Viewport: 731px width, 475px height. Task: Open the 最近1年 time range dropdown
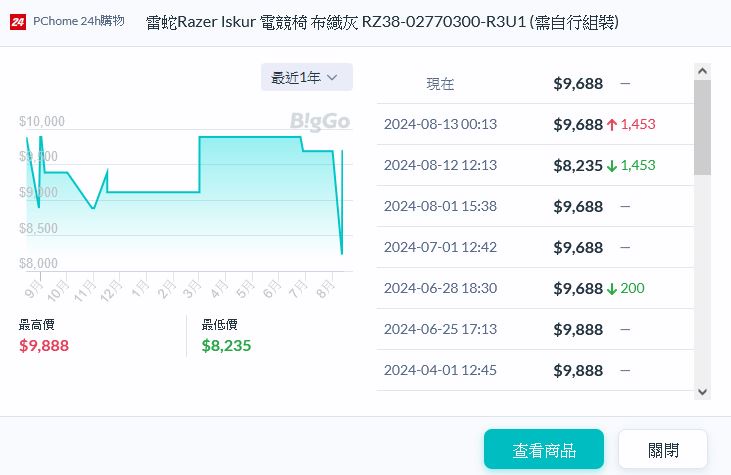coord(306,77)
